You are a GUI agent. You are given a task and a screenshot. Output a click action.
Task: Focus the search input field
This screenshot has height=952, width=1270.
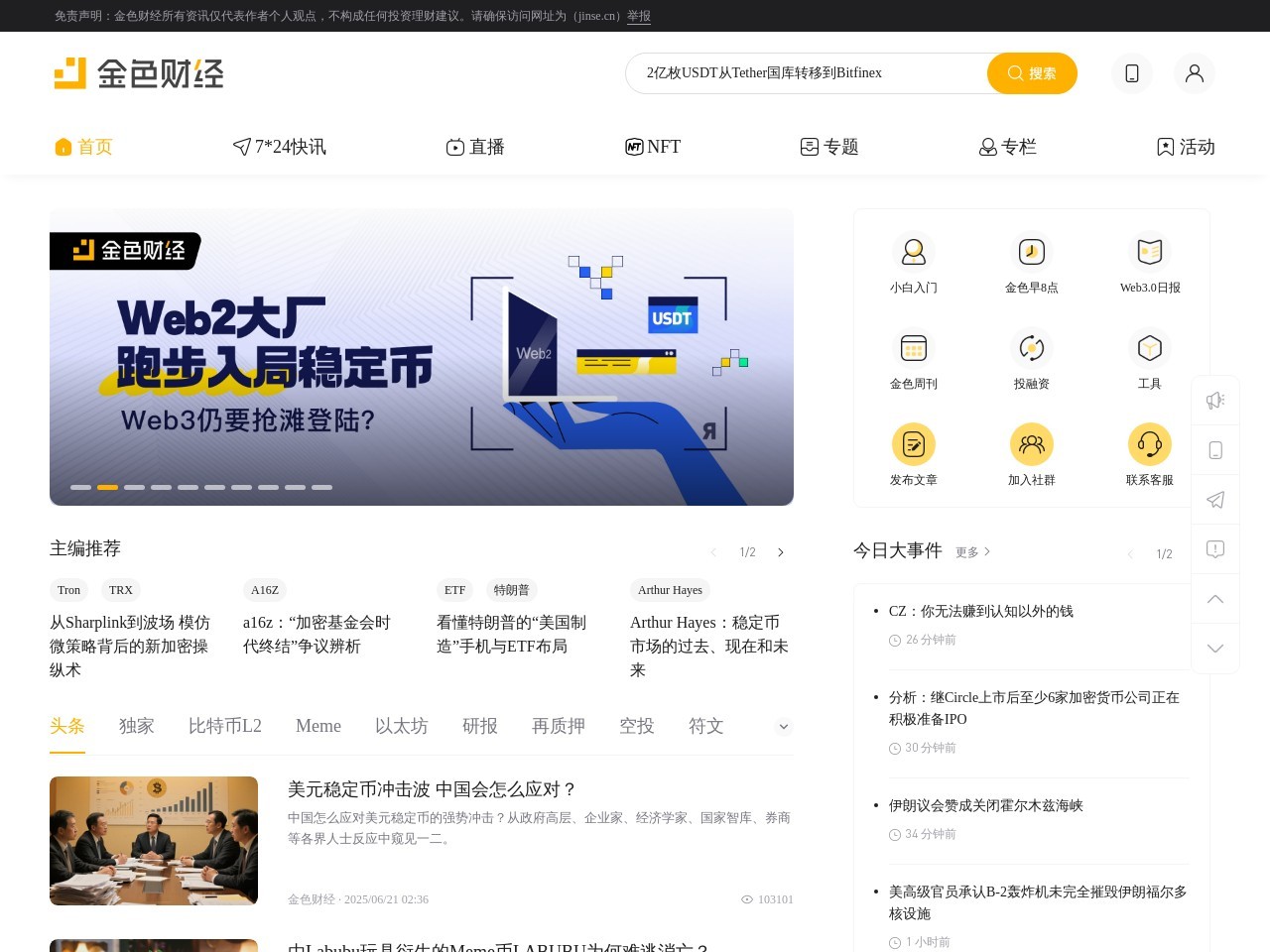(x=806, y=73)
